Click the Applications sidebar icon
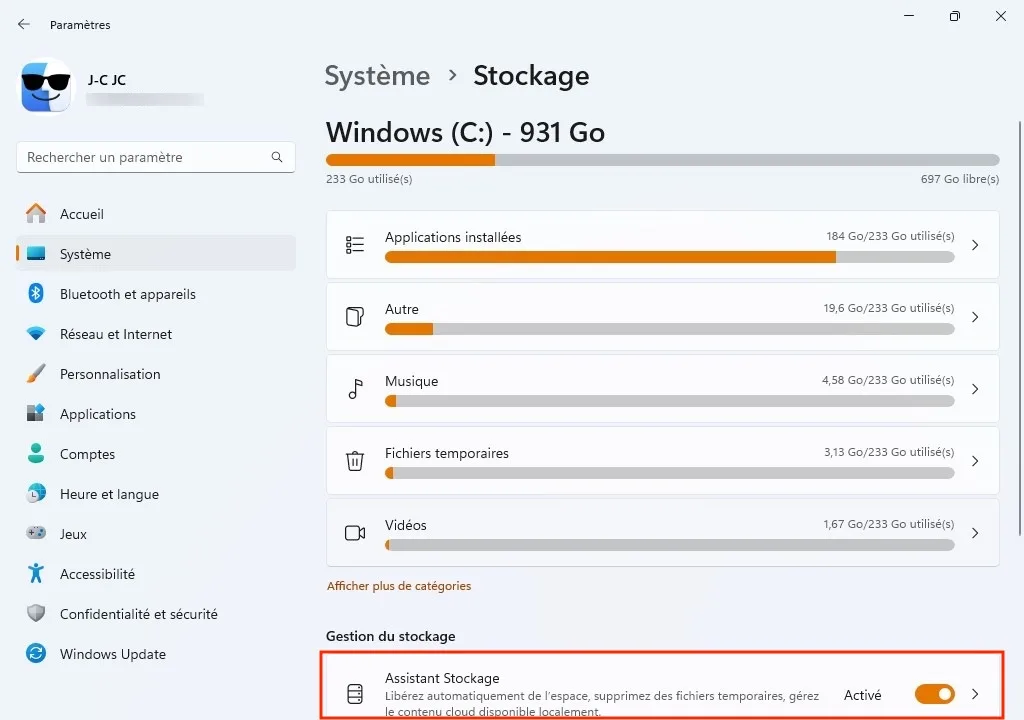This screenshot has width=1024, height=720. click(36, 414)
